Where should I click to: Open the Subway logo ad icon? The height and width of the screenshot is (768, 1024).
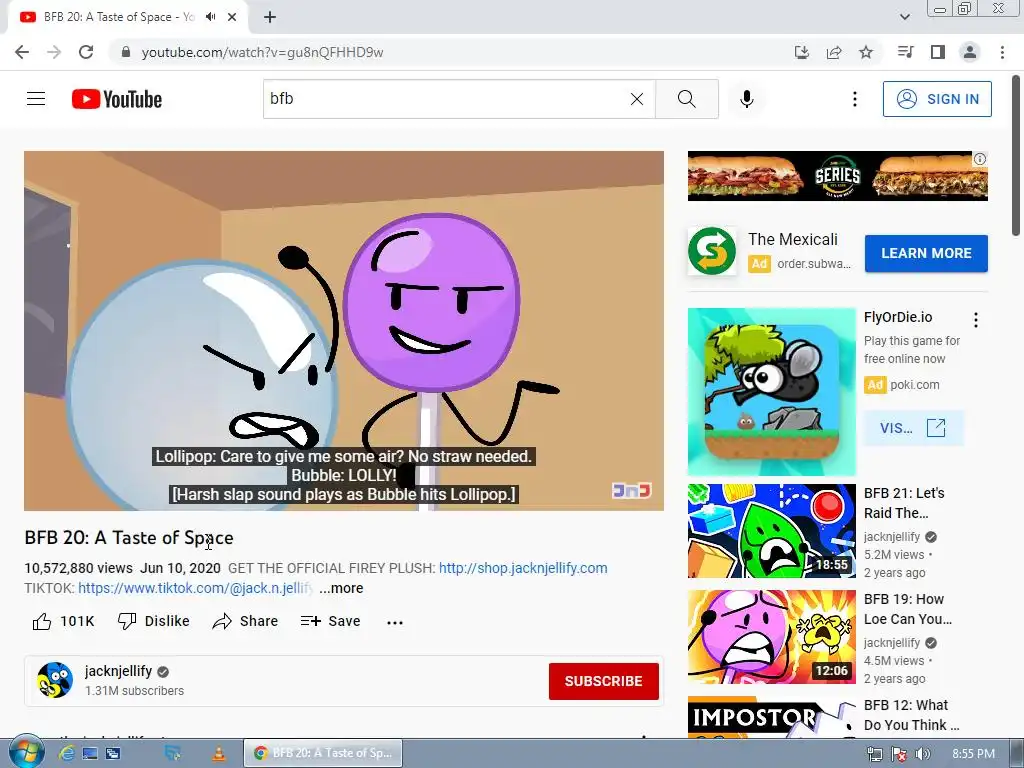pyautogui.click(x=712, y=251)
